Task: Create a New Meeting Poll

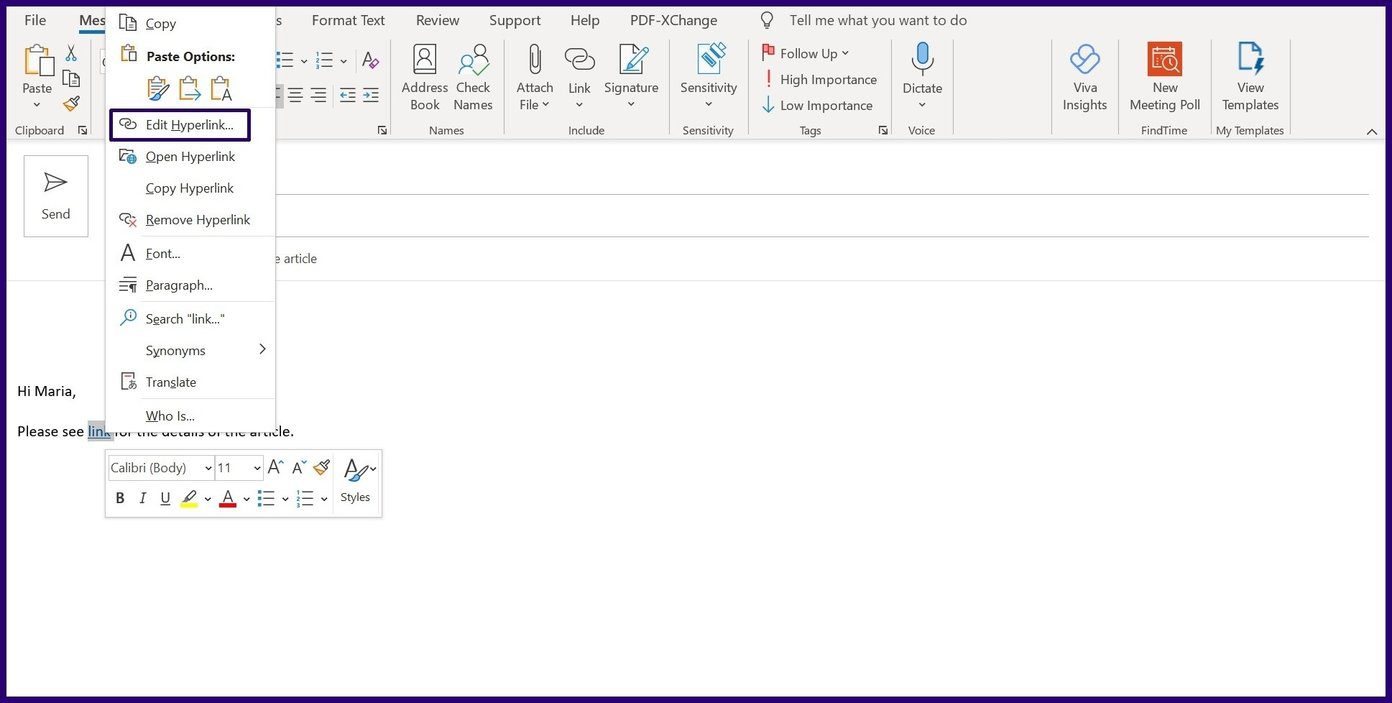Action: pyautogui.click(x=1165, y=78)
